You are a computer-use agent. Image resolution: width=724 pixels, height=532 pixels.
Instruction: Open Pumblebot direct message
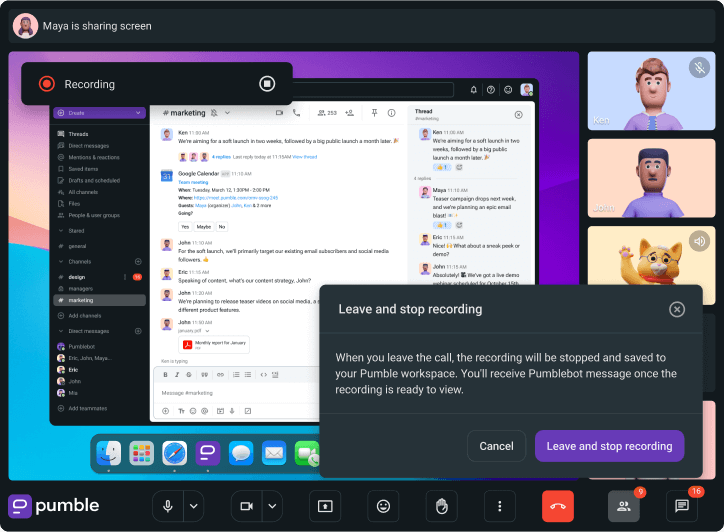(x=81, y=346)
